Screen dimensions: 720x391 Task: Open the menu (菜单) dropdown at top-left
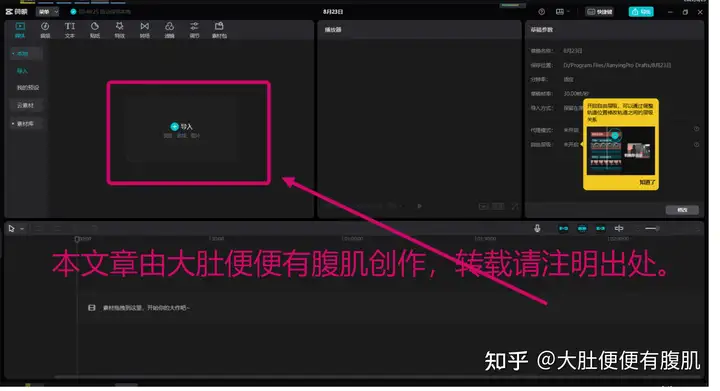(48, 11)
